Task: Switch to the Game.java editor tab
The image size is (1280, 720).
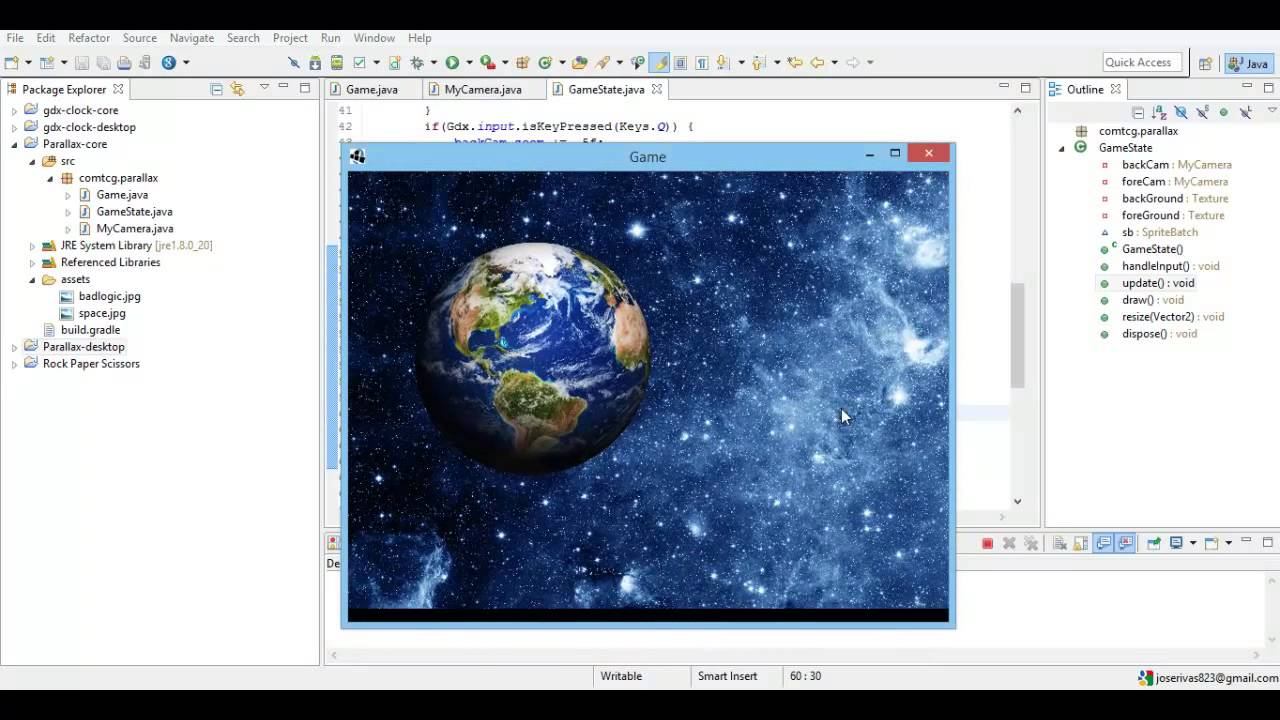Action: click(372, 89)
